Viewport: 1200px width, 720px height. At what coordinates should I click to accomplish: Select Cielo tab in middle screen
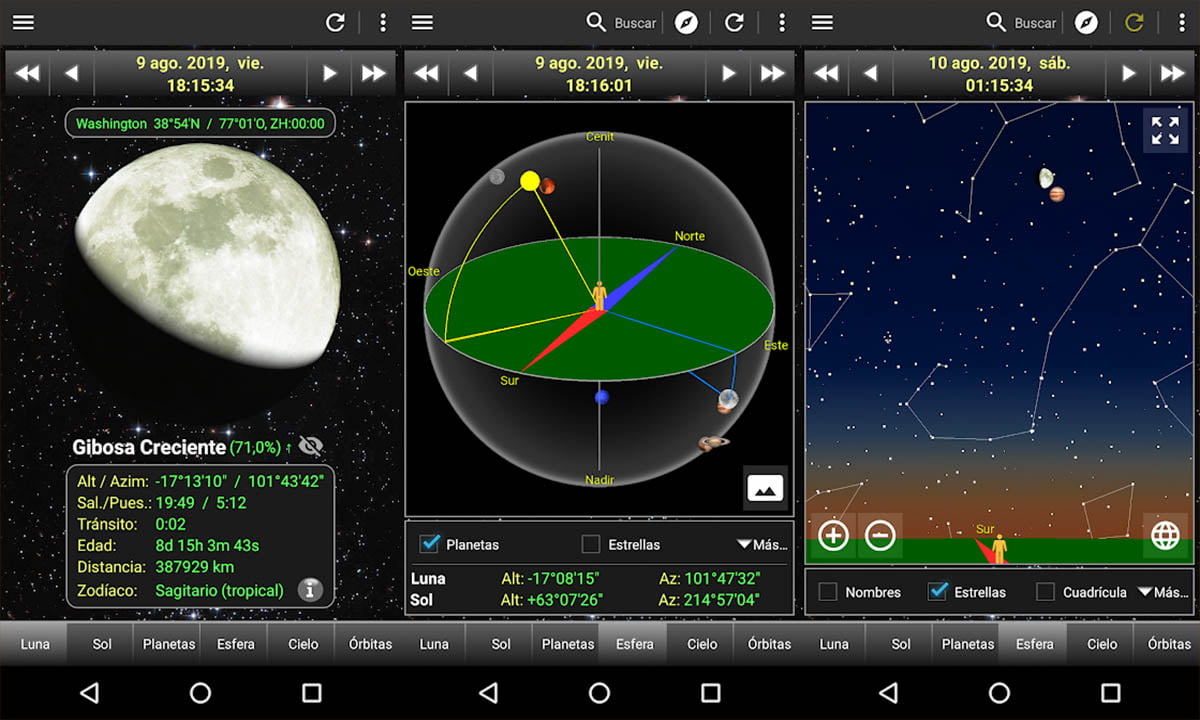coord(702,644)
